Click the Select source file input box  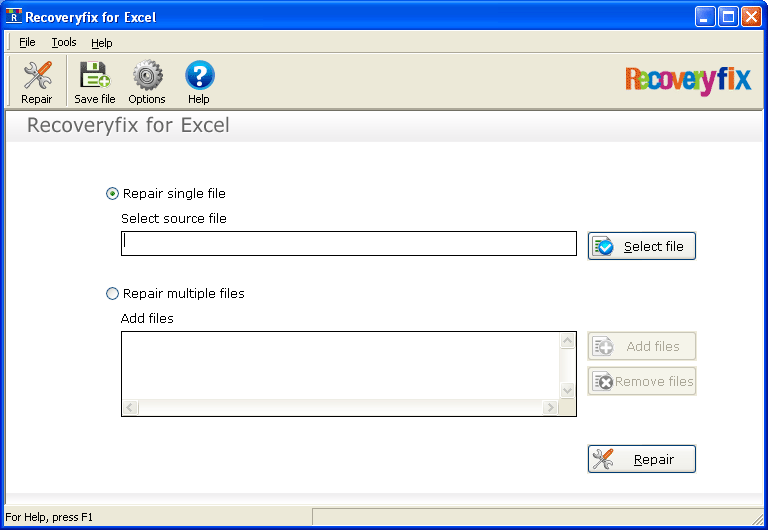coord(349,243)
